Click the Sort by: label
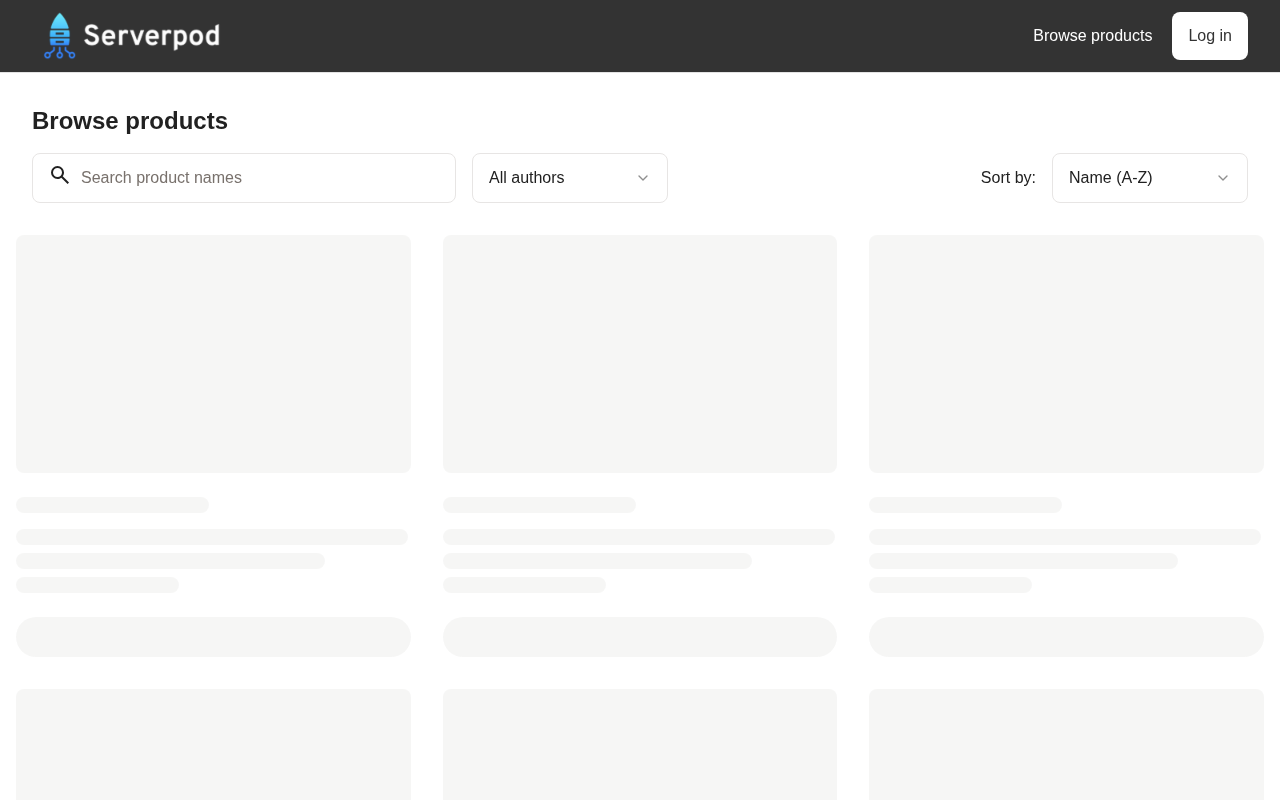 click(x=1008, y=178)
